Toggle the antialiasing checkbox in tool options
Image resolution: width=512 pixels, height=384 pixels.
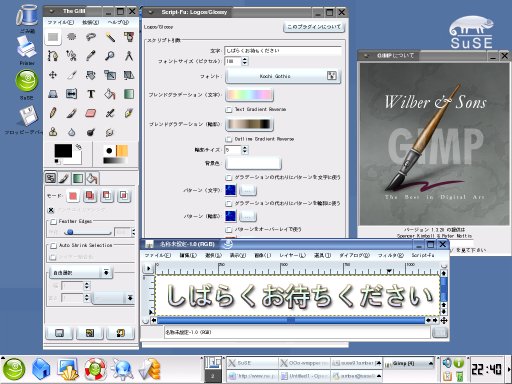[51, 210]
